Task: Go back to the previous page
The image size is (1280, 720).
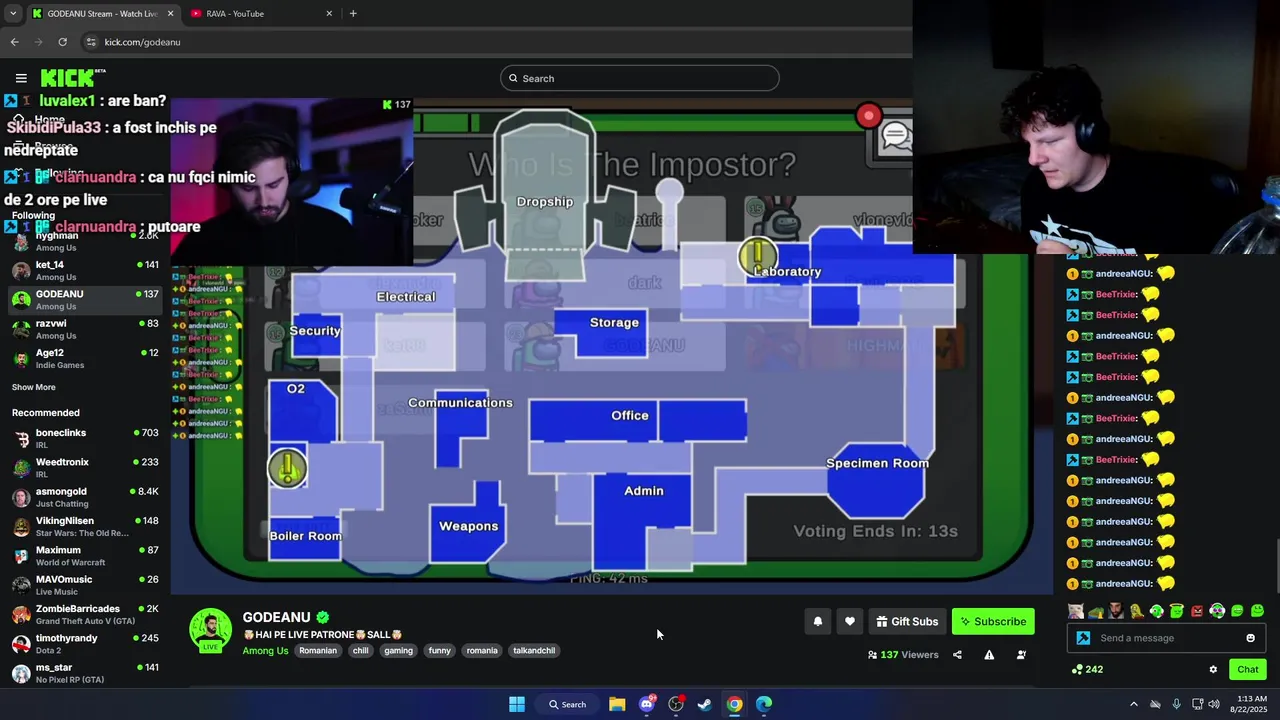Action: (14, 42)
